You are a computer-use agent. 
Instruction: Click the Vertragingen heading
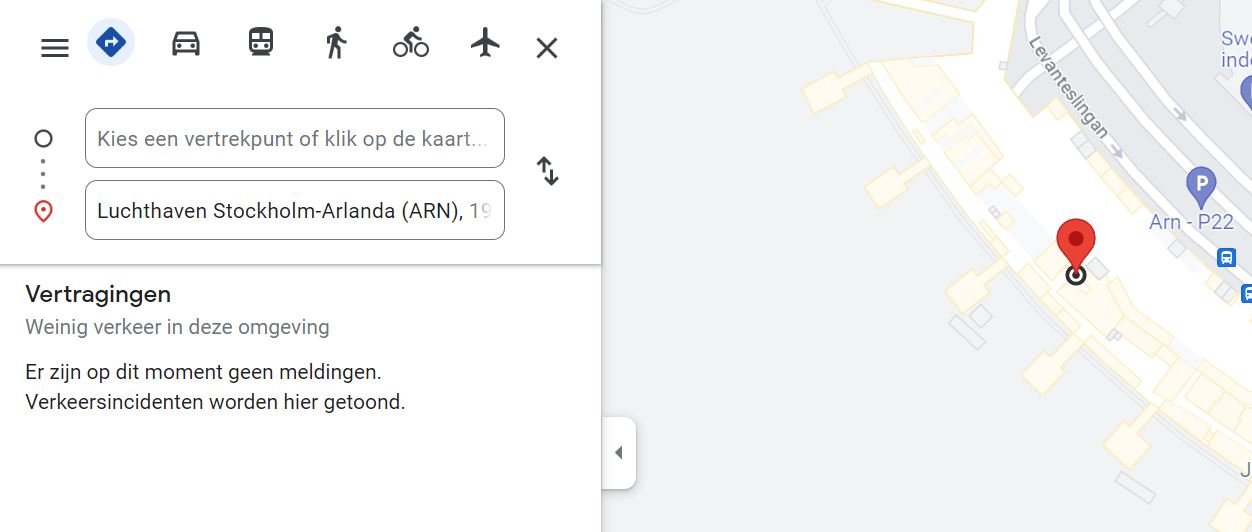[98, 294]
